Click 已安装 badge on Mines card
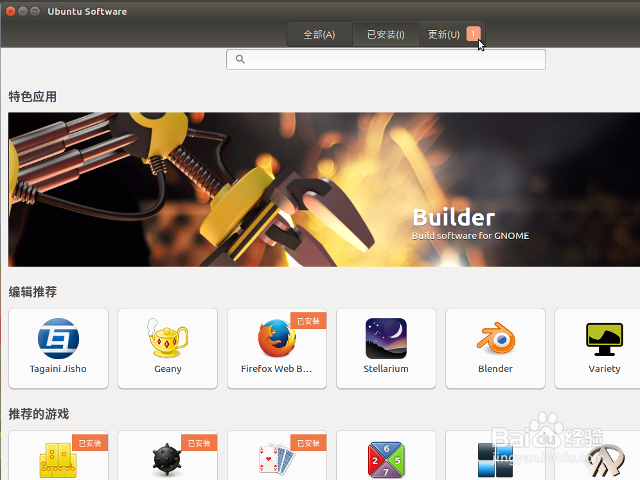Viewport: 640px width, 480px height. [199, 443]
